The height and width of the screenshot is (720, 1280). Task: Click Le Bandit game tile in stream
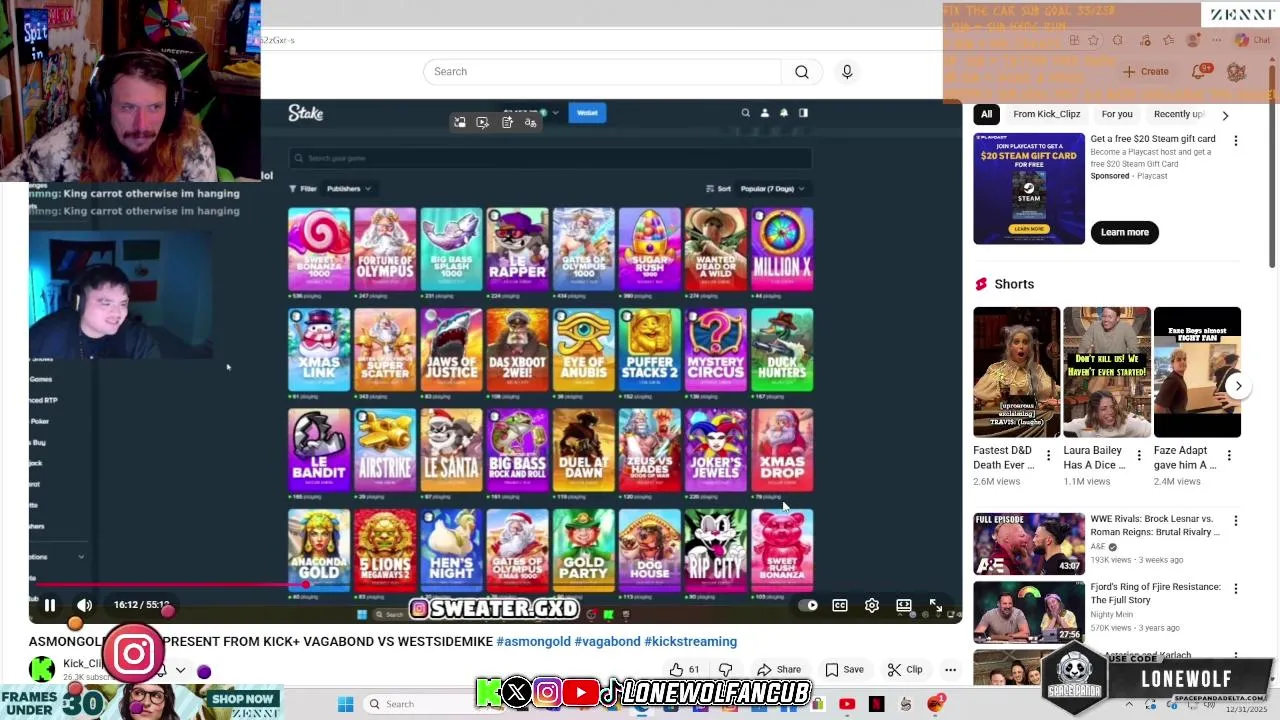(319, 450)
